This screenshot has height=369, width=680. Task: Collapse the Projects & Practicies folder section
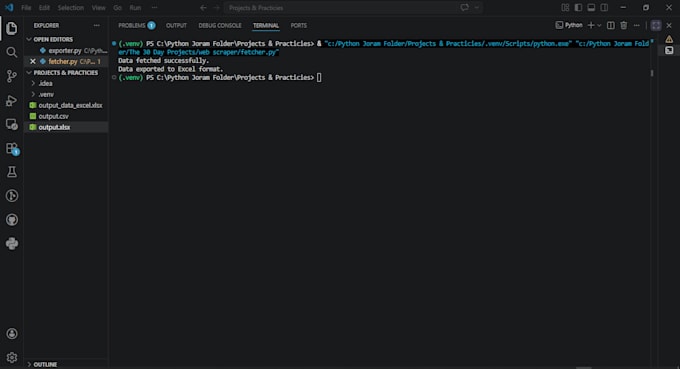tap(29, 72)
